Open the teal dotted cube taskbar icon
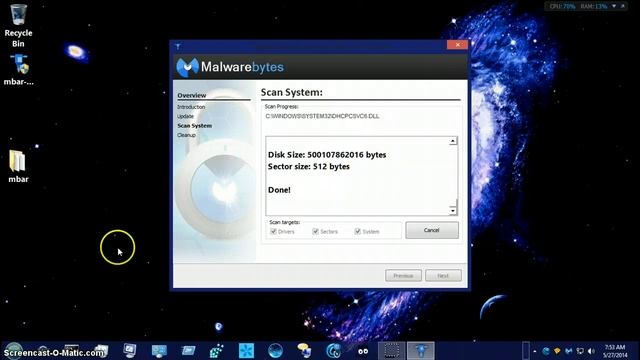Viewport: 640px width, 360px height. tap(217, 351)
